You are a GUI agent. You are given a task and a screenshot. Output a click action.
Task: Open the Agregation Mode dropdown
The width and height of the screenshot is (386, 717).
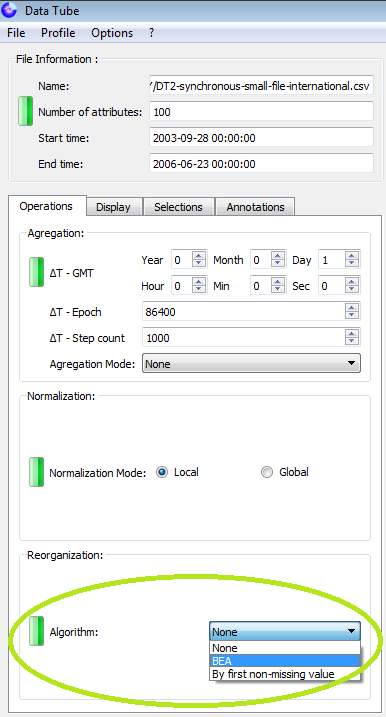(251, 364)
